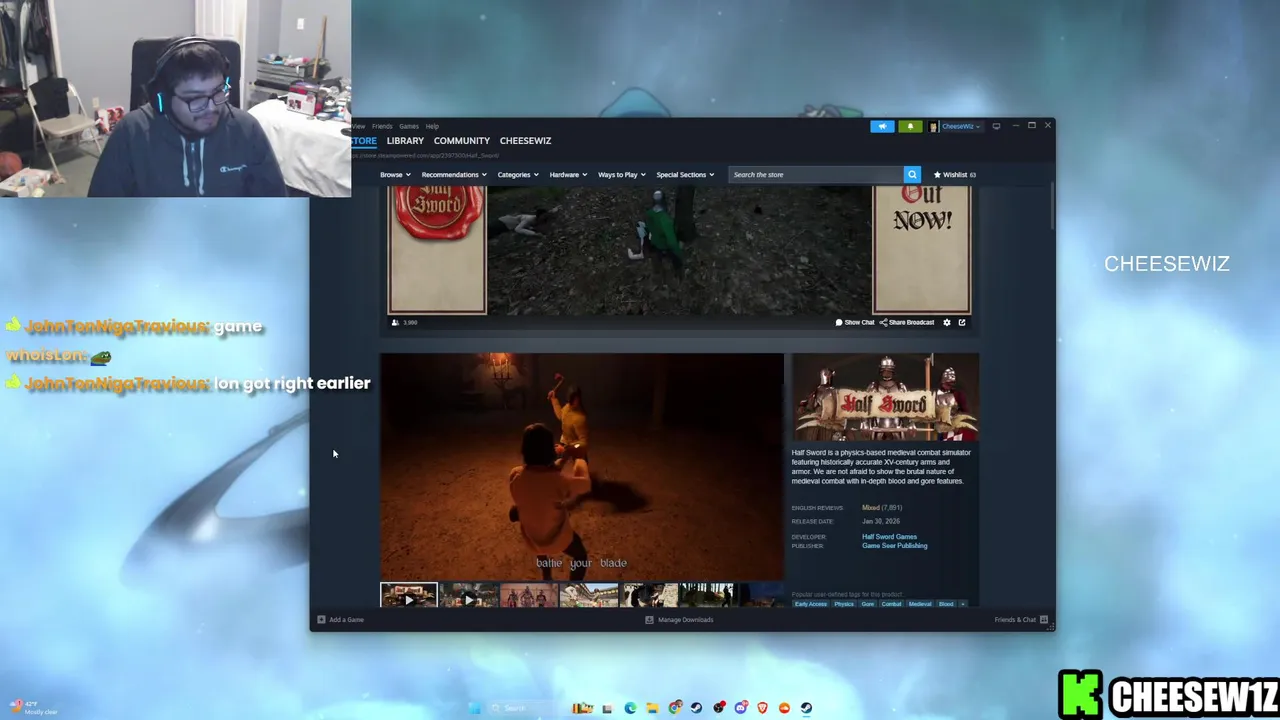Click Share Broadcast button

click(x=907, y=323)
